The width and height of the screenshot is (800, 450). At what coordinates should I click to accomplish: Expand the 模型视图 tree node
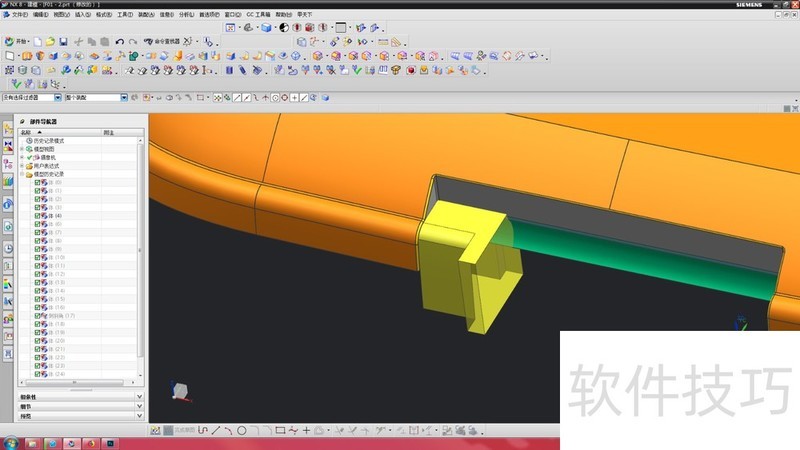click(22, 149)
